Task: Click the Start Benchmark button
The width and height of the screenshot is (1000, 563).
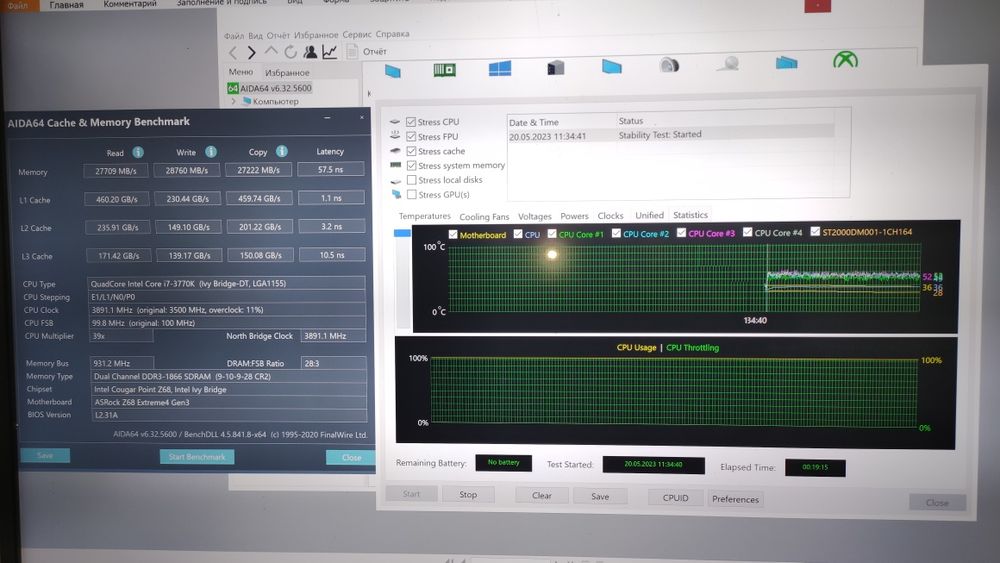Action: pyautogui.click(x=197, y=457)
